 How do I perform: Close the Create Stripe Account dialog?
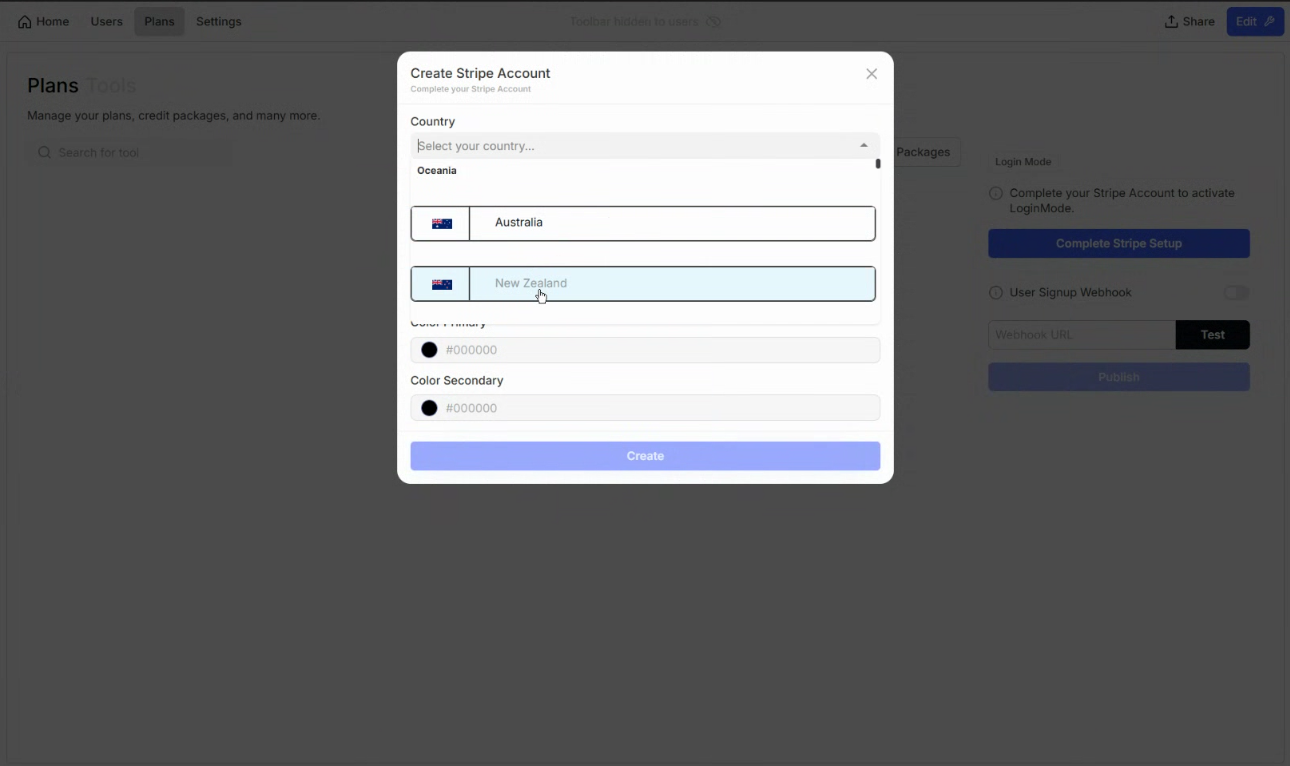click(871, 74)
